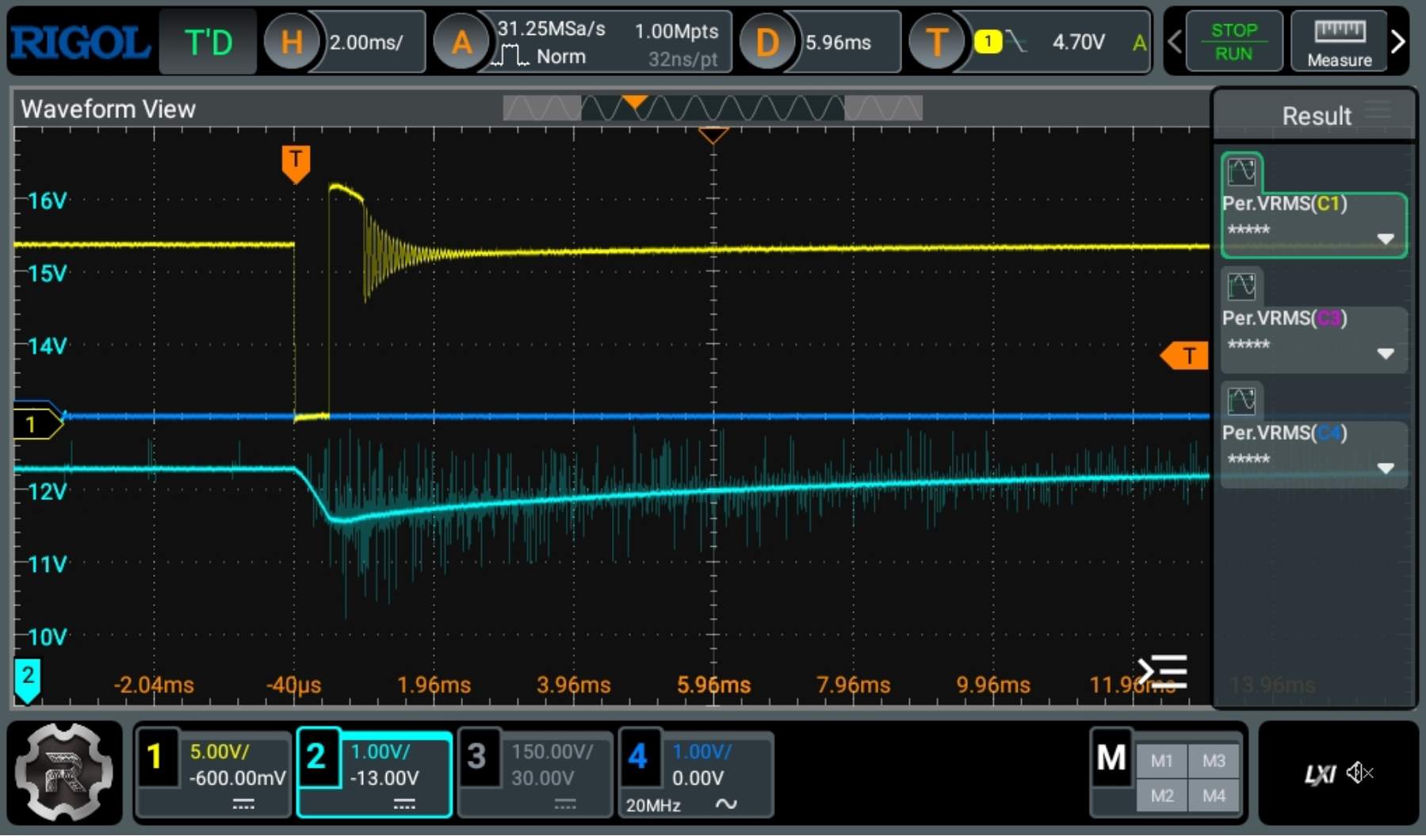The height and width of the screenshot is (840, 1426).
Task: Click the right arrow next to Measure
Action: click(1399, 42)
